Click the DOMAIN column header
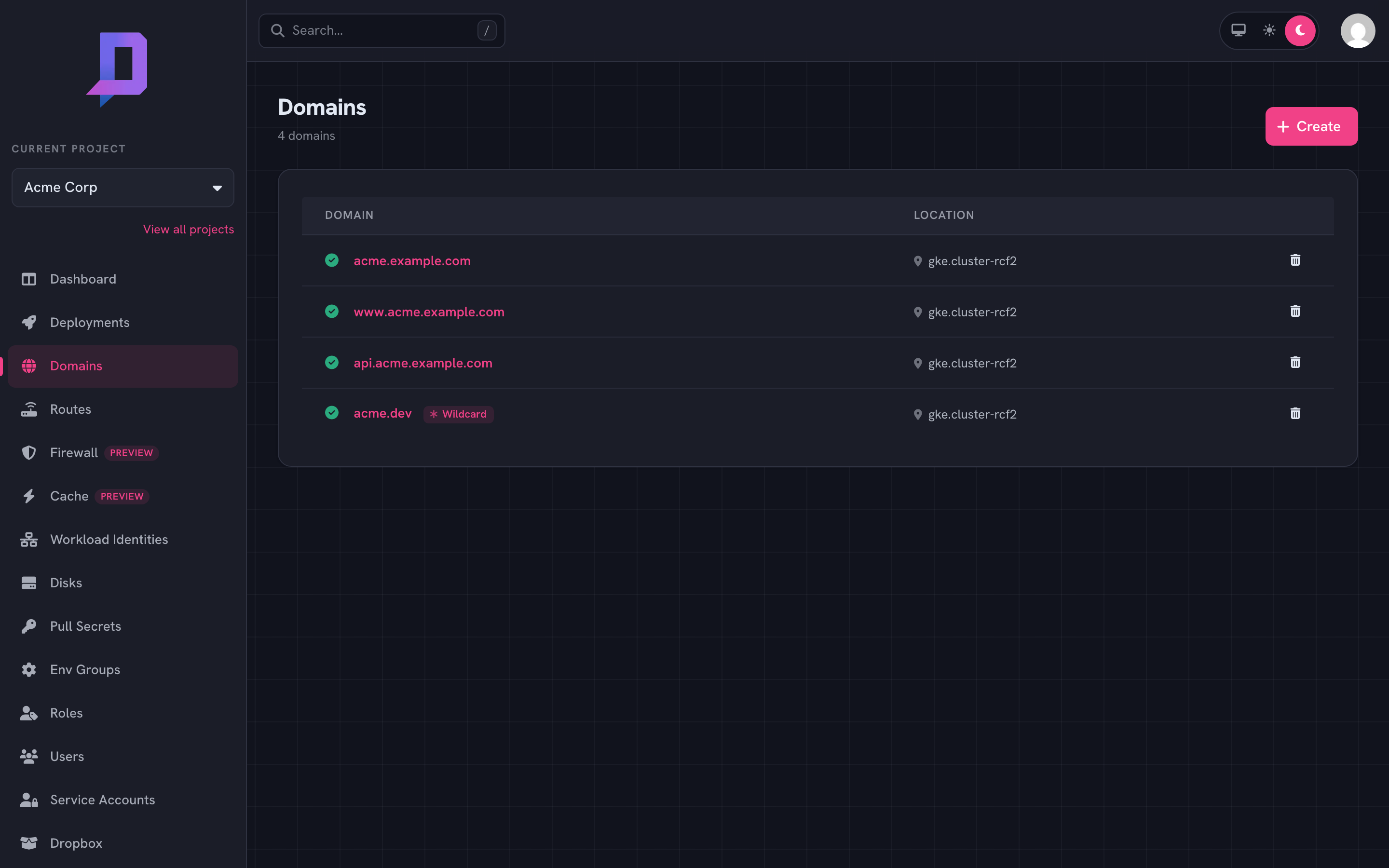Viewport: 1389px width, 868px height. [349, 215]
